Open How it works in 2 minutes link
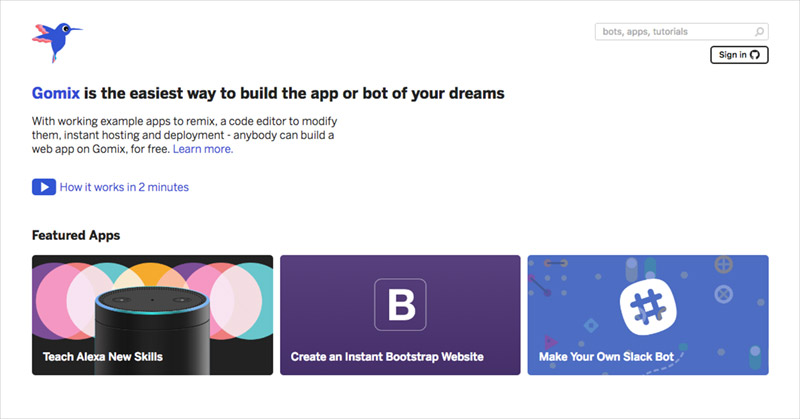Viewport: 800px width, 419px height. [124, 187]
